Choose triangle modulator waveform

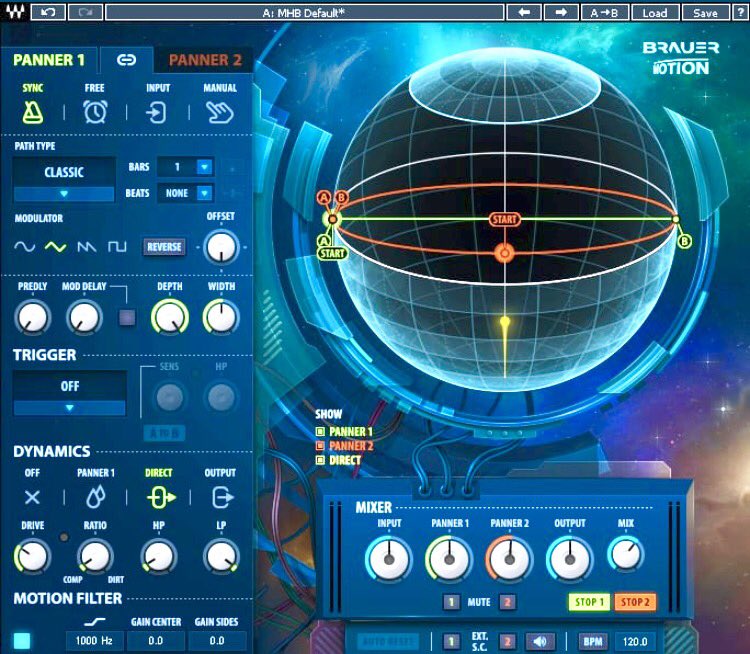55,247
